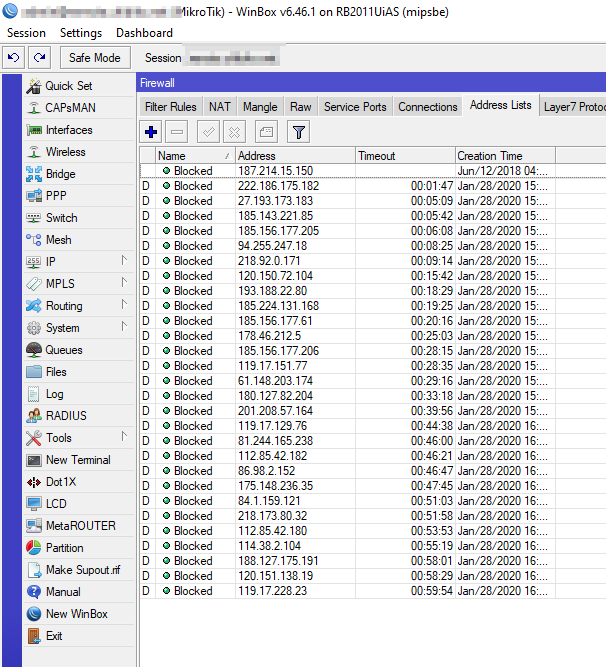Sort by Name column header
606x667 pixels.
[195, 156]
